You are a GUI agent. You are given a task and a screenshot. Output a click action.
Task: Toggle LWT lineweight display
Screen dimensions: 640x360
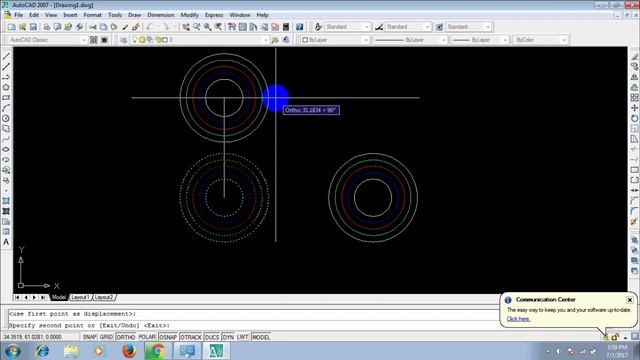pyautogui.click(x=242, y=337)
